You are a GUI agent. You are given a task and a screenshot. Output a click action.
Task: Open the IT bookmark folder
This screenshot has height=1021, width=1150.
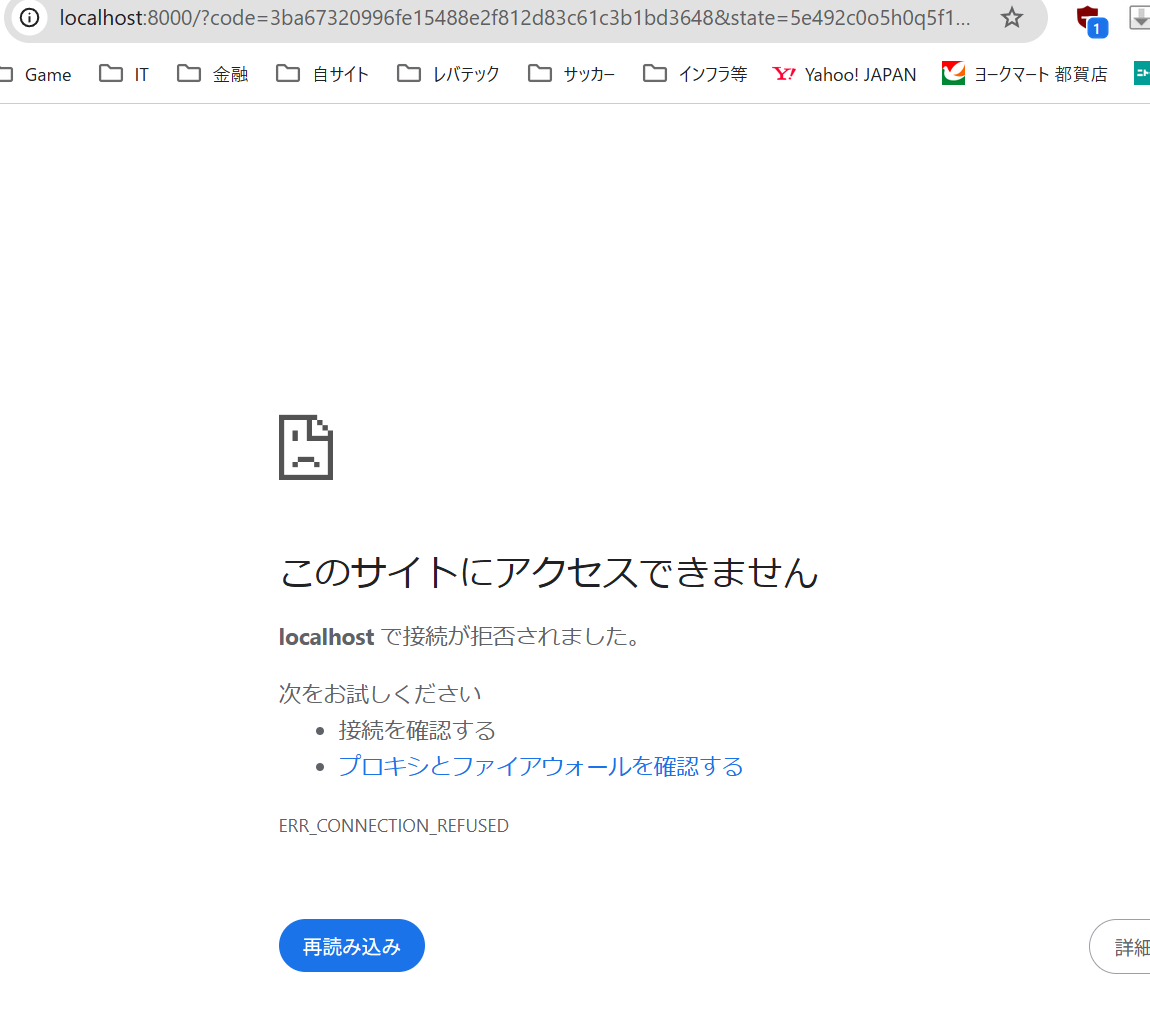(124, 74)
